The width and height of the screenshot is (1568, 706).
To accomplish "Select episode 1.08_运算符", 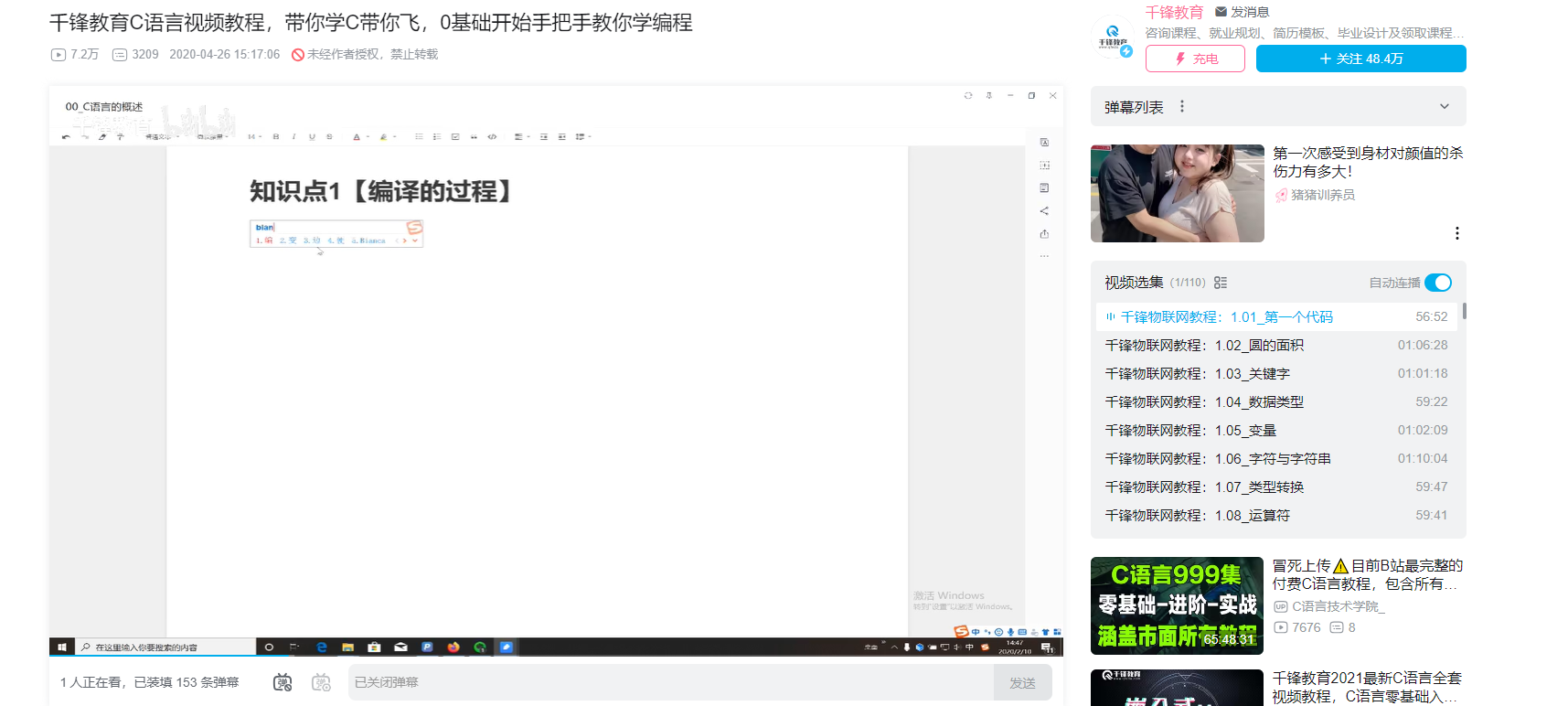I will 1278,516.
